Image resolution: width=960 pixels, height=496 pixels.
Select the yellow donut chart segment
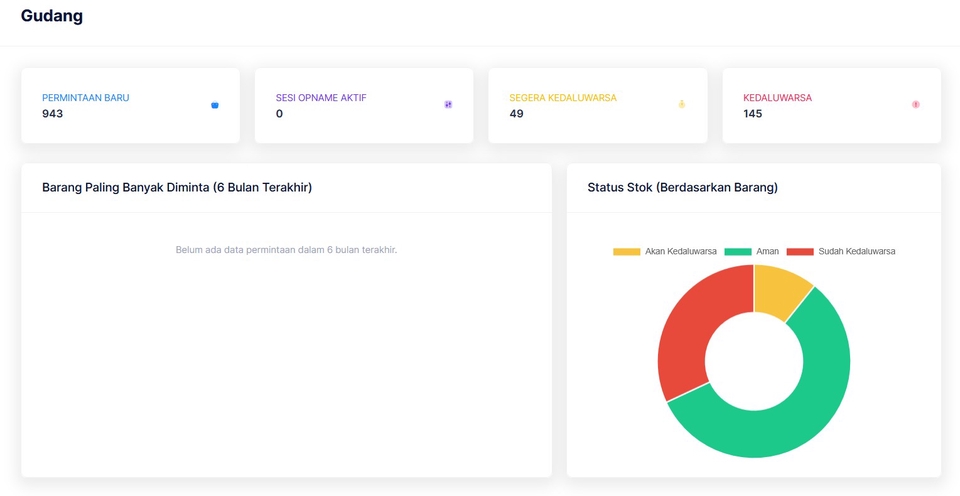(780, 287)
